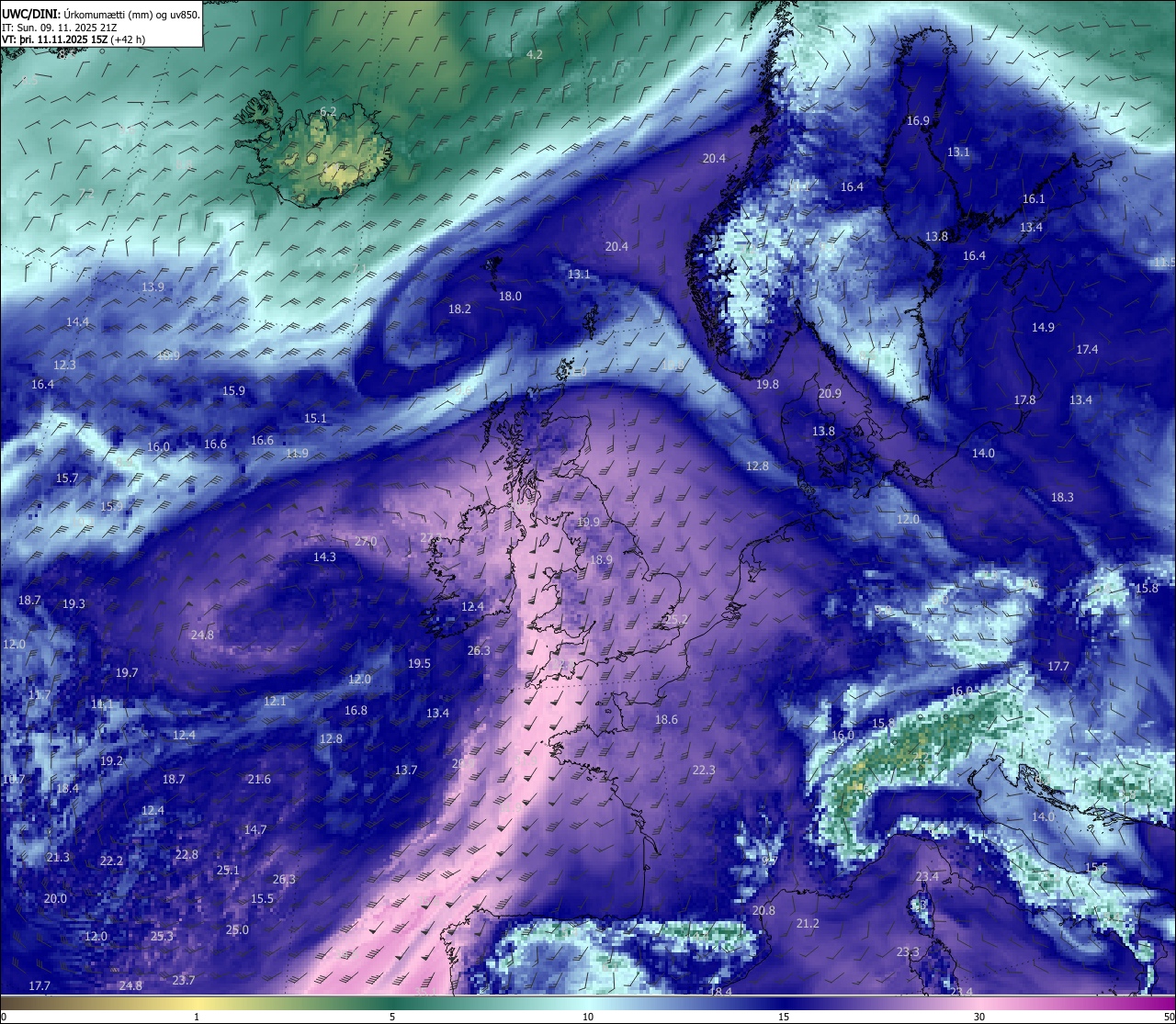
Task: Click the value 21.6 map label
Action: 259,779
